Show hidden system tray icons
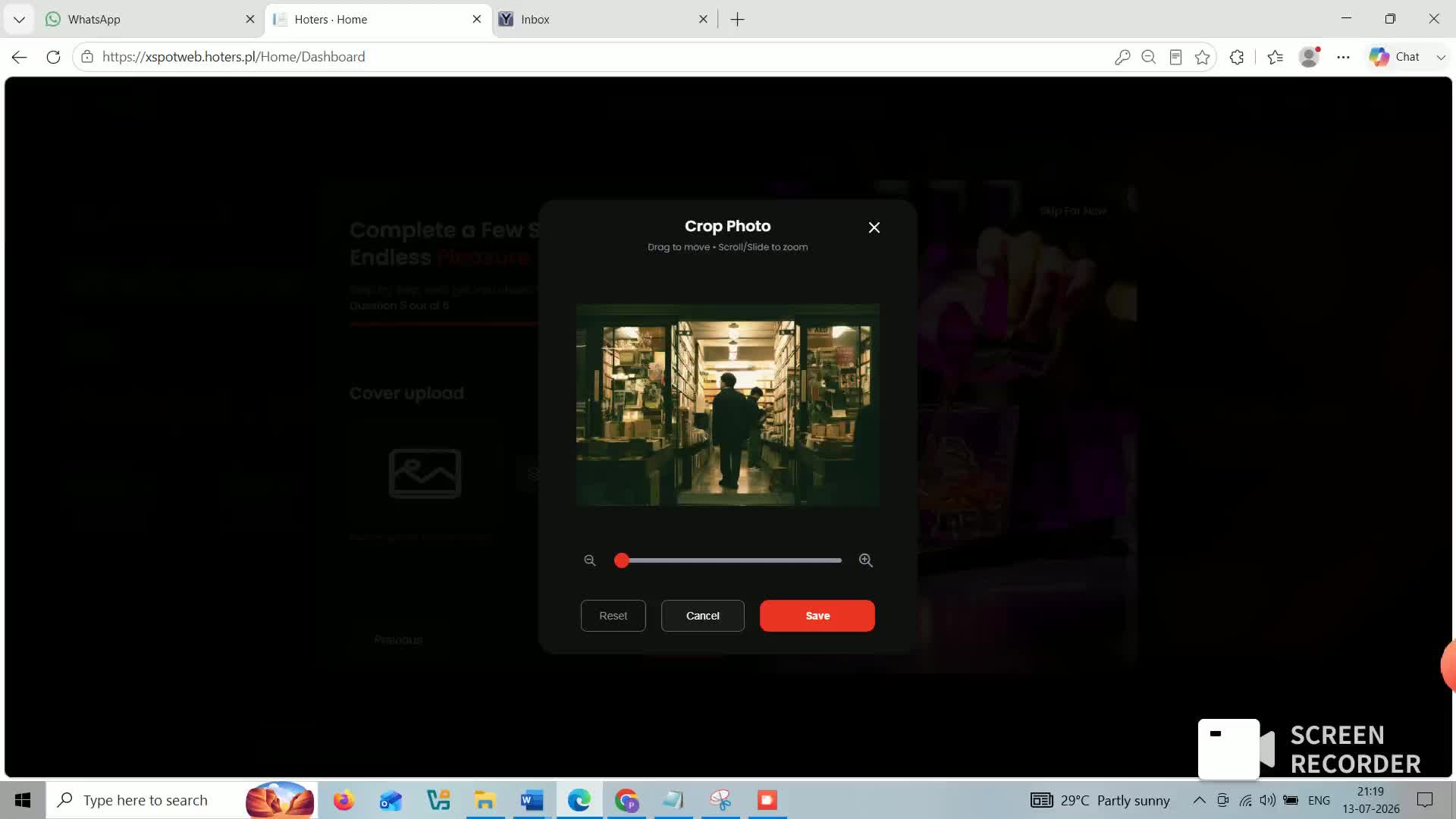The height and width of the screenshot is (819, 1456). click(x=1199, y=800)
